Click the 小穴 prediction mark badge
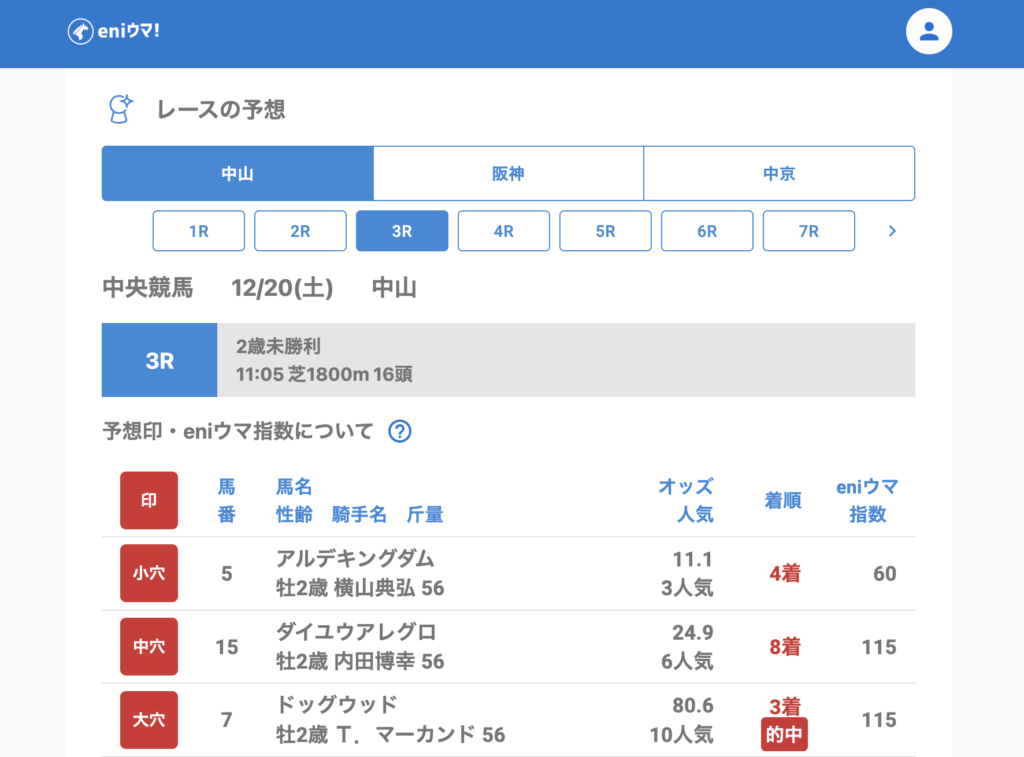Screen dimensions: 1024x757 [149, 574]
